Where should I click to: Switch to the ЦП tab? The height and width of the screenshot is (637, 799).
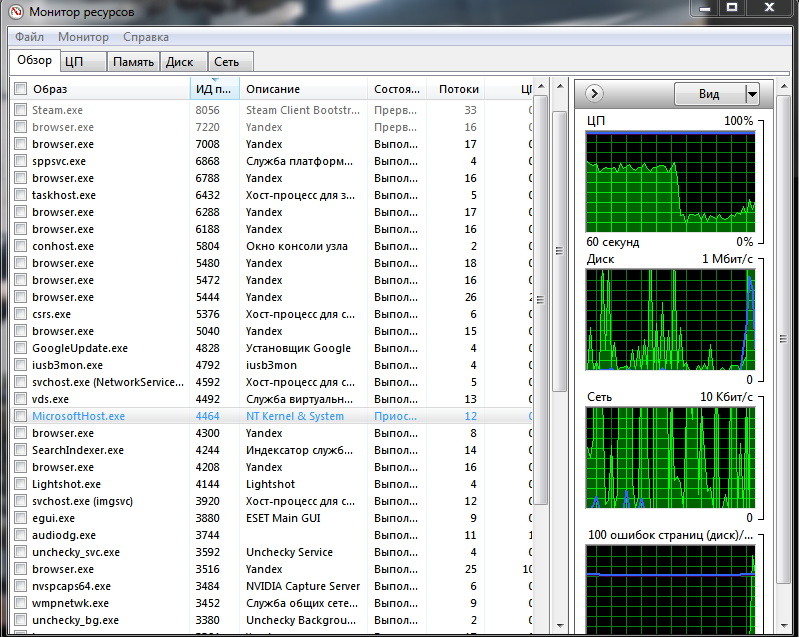click(74, 62)
